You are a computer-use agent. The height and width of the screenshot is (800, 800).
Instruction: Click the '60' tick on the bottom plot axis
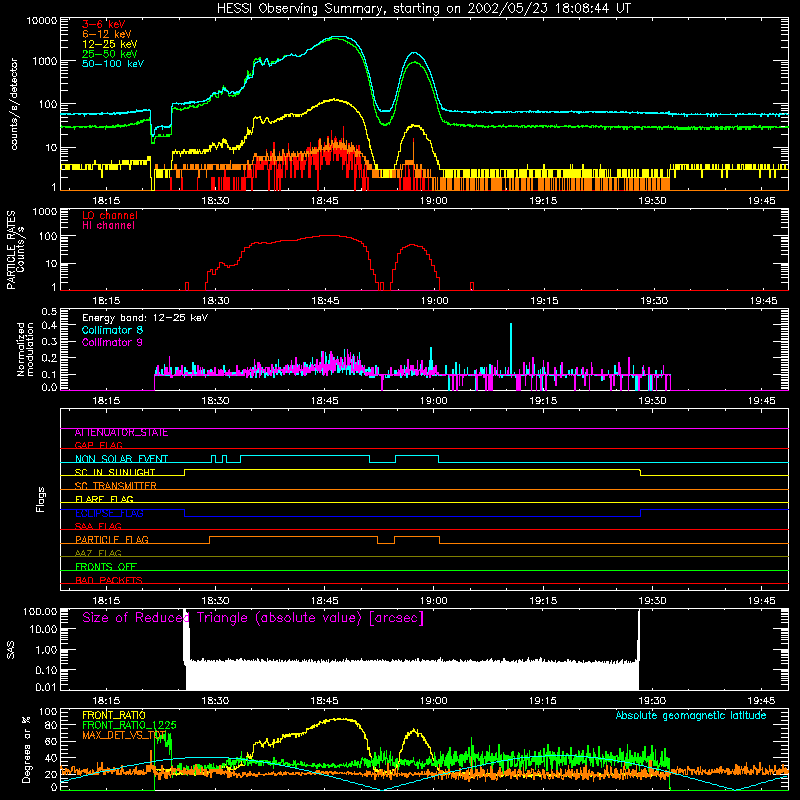pyautogui.click(x=51, y=742)
